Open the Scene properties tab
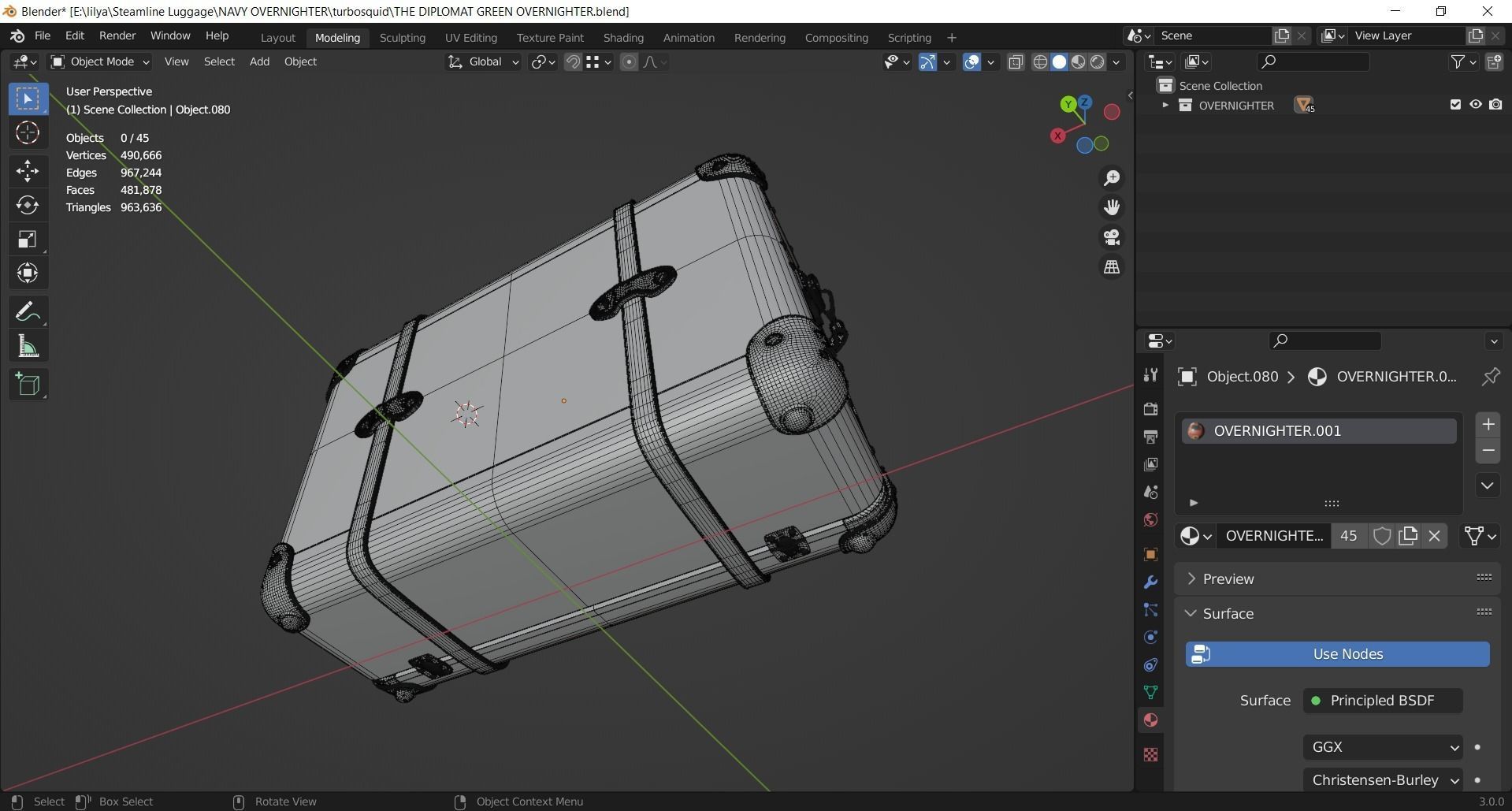 pyautogui.click(x=1150, y=492)
